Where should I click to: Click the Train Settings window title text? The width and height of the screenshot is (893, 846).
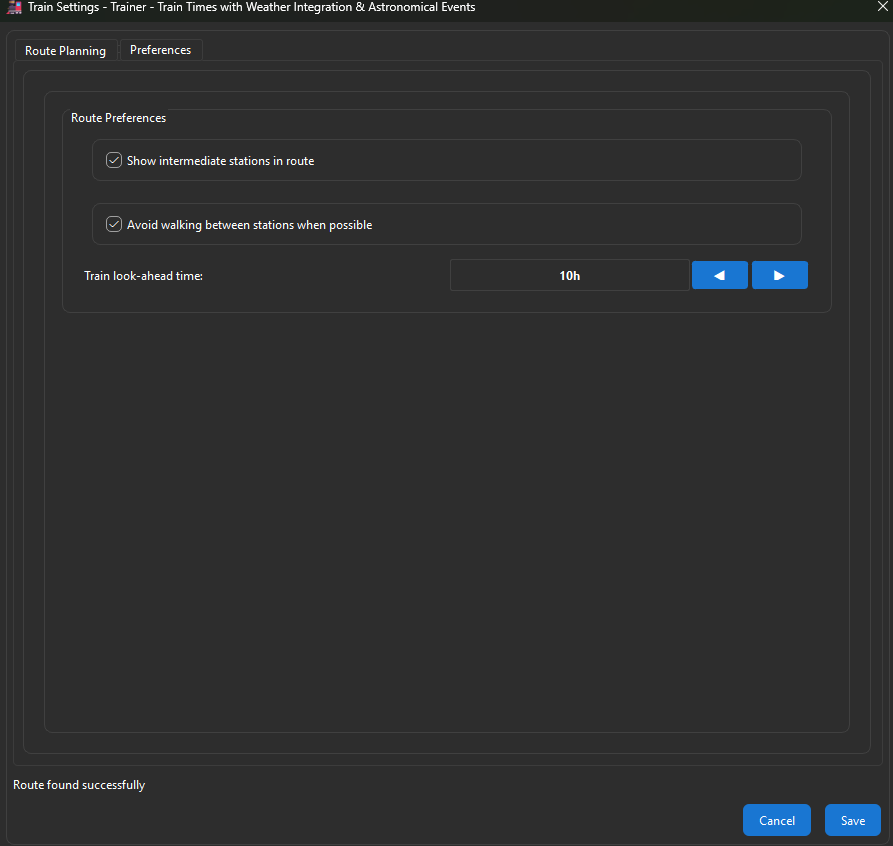(251, 8)
